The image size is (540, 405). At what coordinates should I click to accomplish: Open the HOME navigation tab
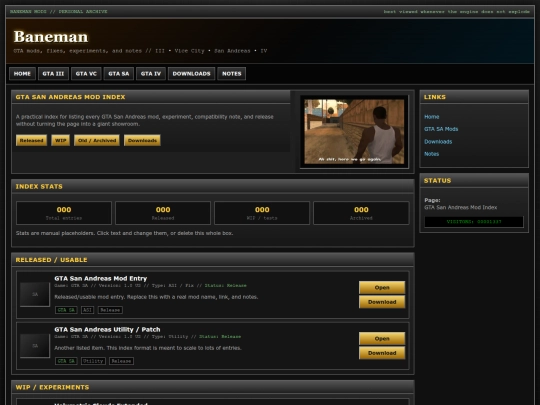[x=22, y=74]
